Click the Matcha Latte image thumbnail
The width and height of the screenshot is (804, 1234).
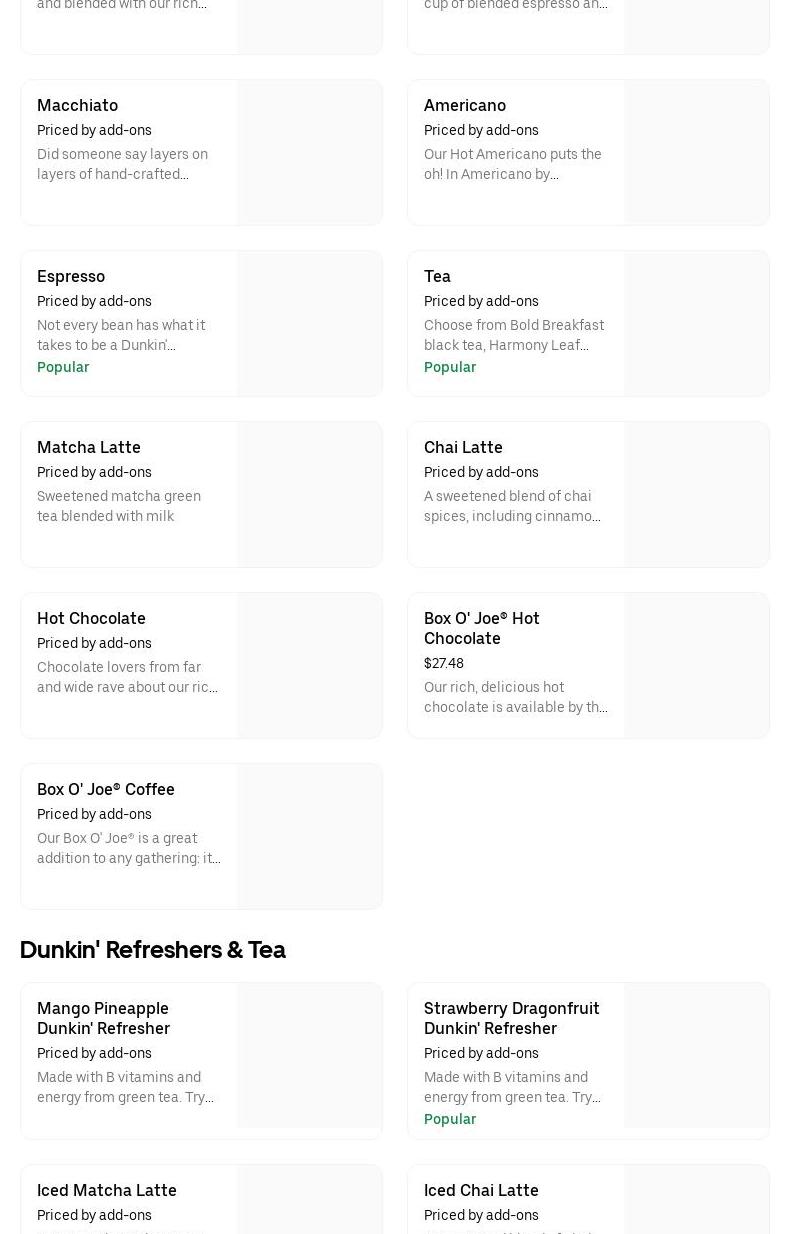tap(309, 495)
